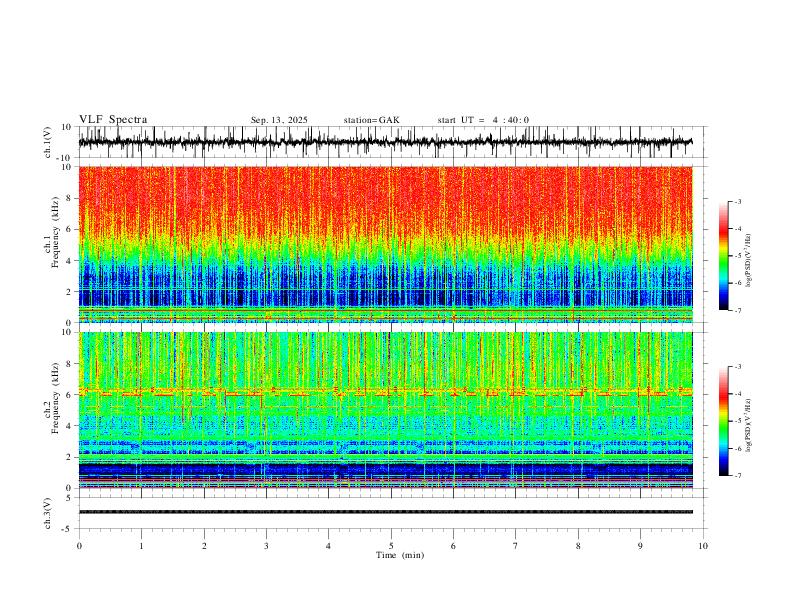Click the 'ch.3(V)' axis label
Image resolution: width=792 pixels, height=612 pixels.
coord(48,513)
